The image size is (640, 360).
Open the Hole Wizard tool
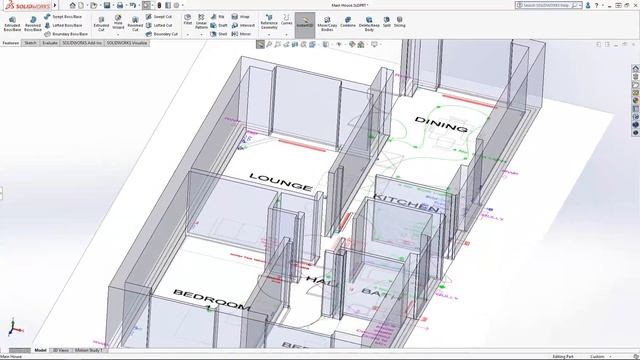click(x=118, y=22)
